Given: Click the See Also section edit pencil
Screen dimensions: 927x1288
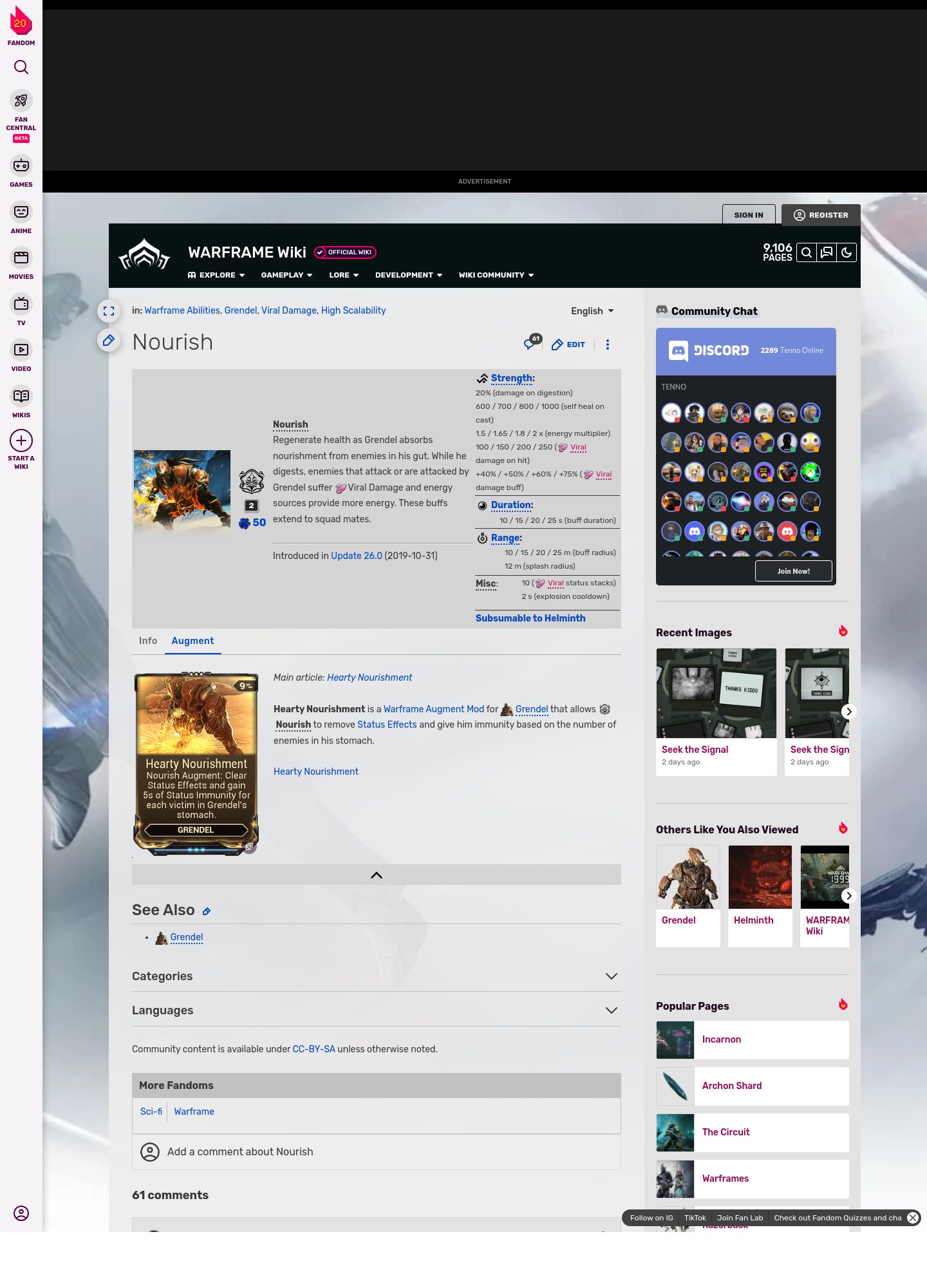Looking at the screenshot, I should [207, 911].
